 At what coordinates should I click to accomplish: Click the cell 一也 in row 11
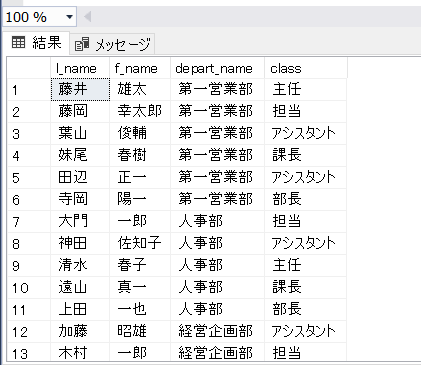point(140,309)
